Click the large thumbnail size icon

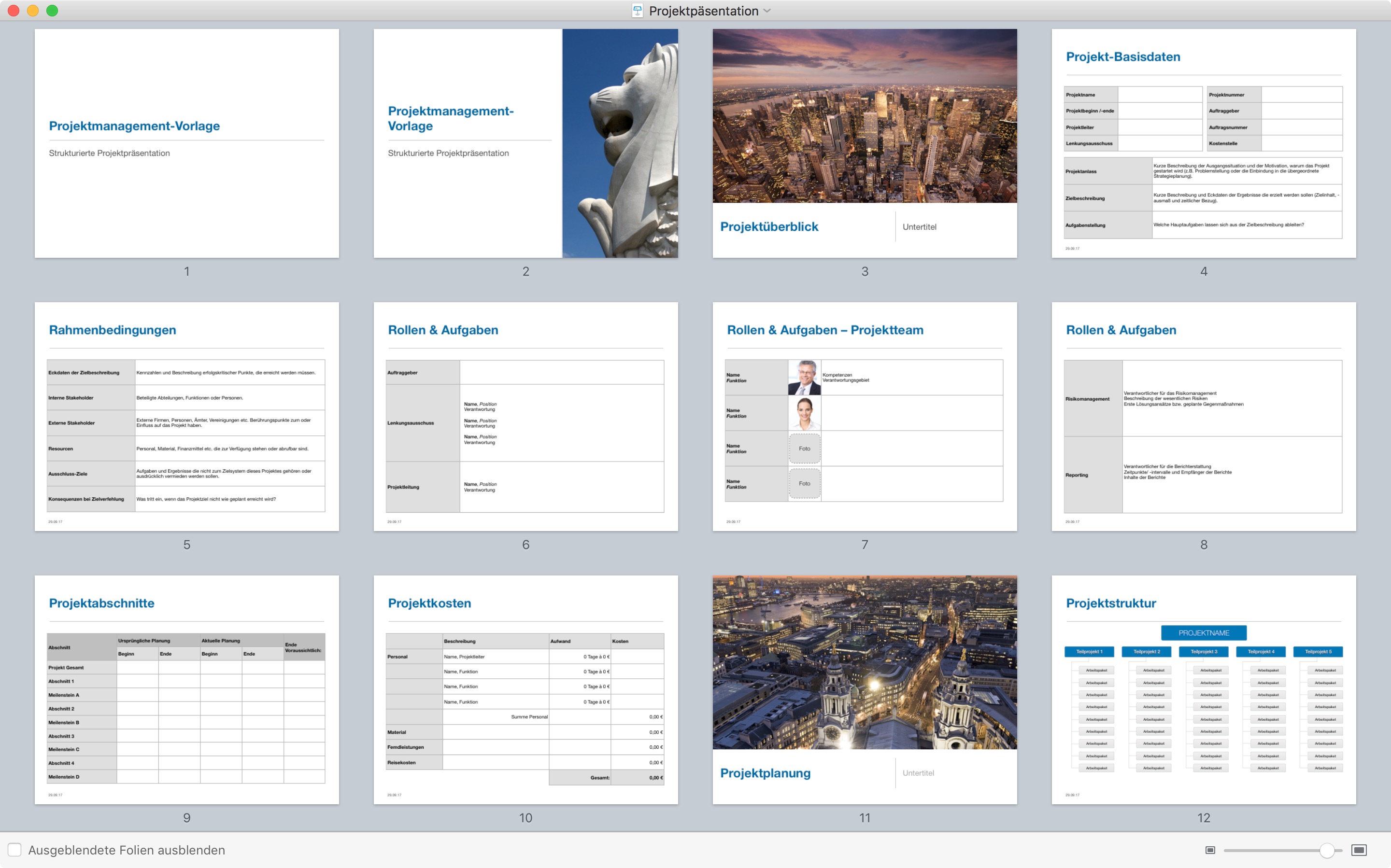1359,850
